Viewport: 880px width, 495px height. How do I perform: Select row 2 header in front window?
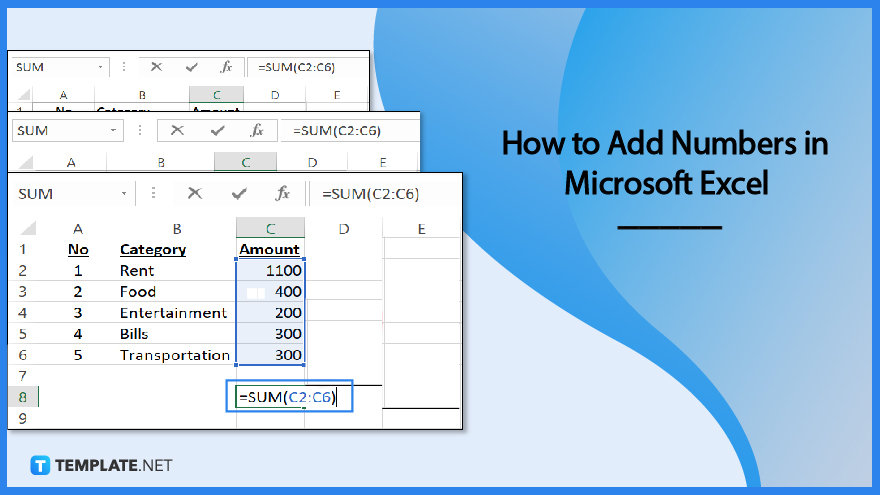tap(22, 271)
